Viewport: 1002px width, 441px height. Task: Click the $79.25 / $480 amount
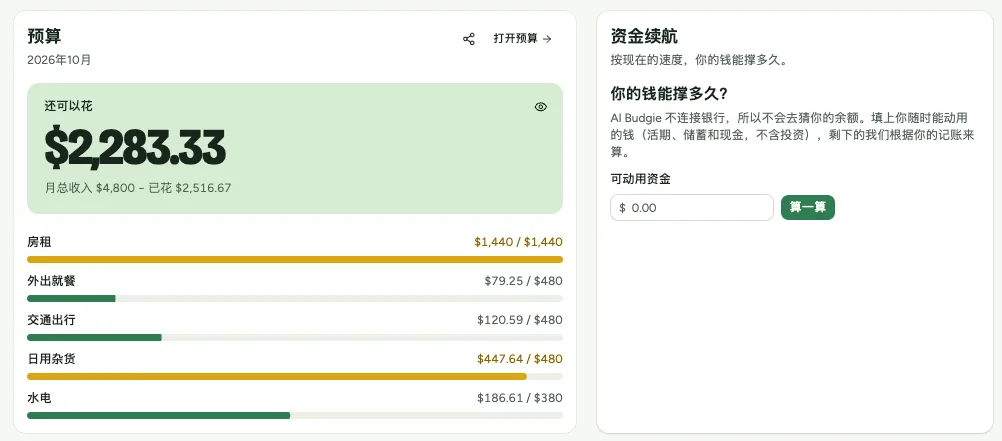(523, 281)
